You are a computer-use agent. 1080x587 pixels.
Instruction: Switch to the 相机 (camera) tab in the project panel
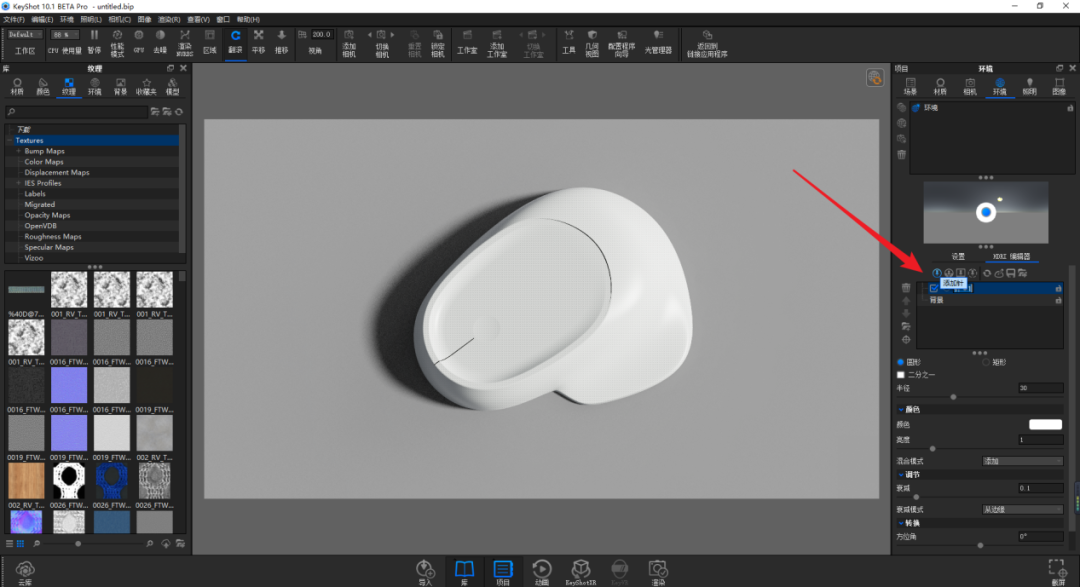pos(970,86)
